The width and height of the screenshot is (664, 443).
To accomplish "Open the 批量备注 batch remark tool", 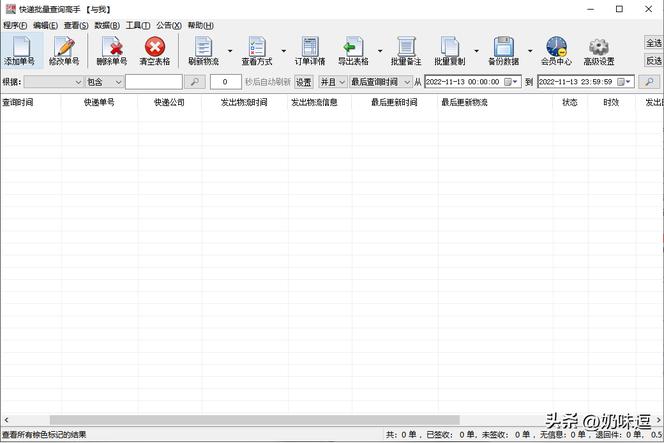I will (406, 50).
